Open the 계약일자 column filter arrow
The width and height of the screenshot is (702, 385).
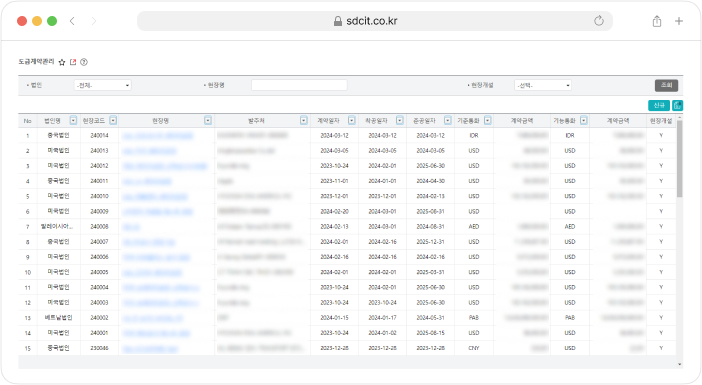pos(352,120)
